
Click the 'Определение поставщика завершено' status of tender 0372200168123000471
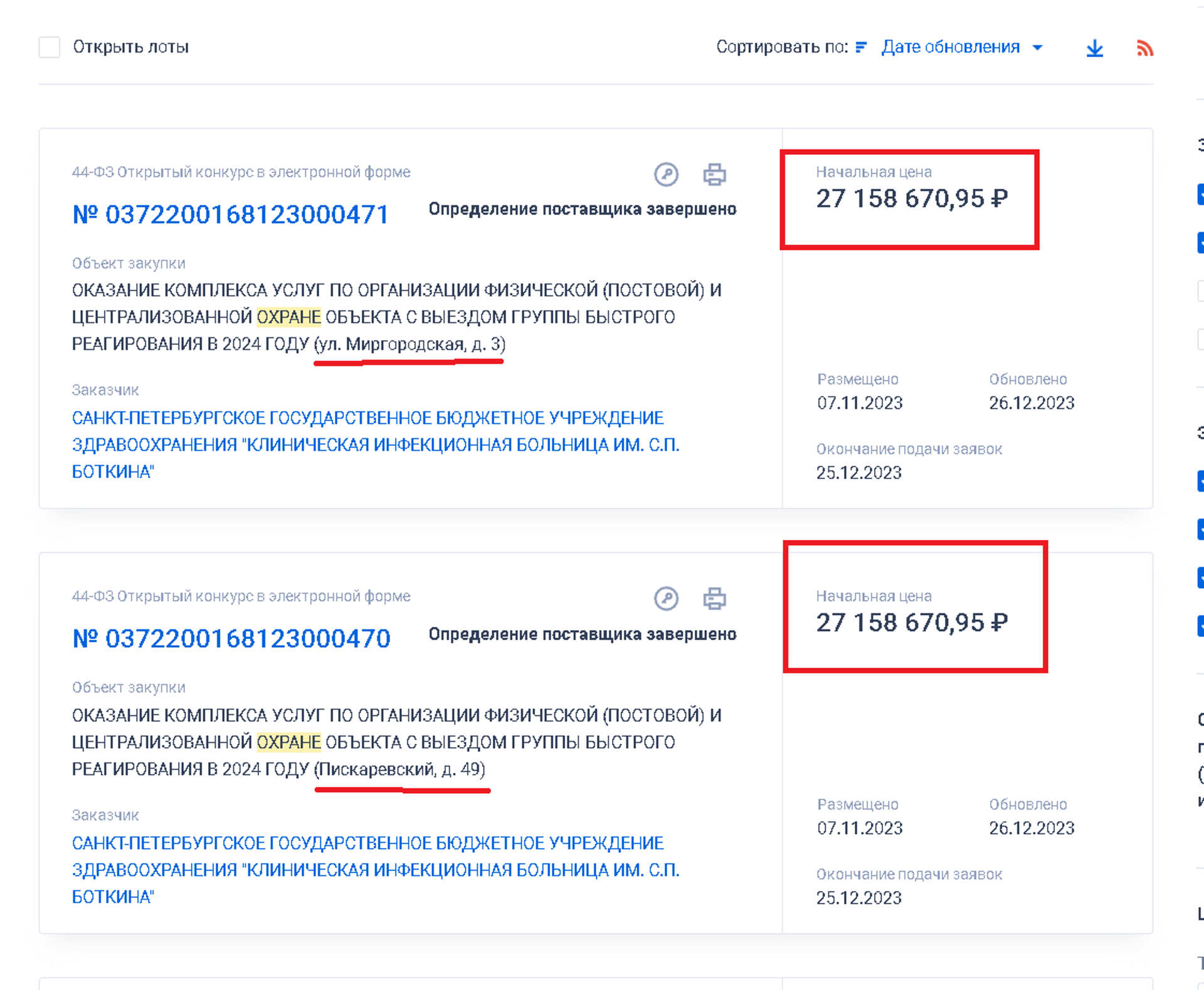click(x=583, y=209)
